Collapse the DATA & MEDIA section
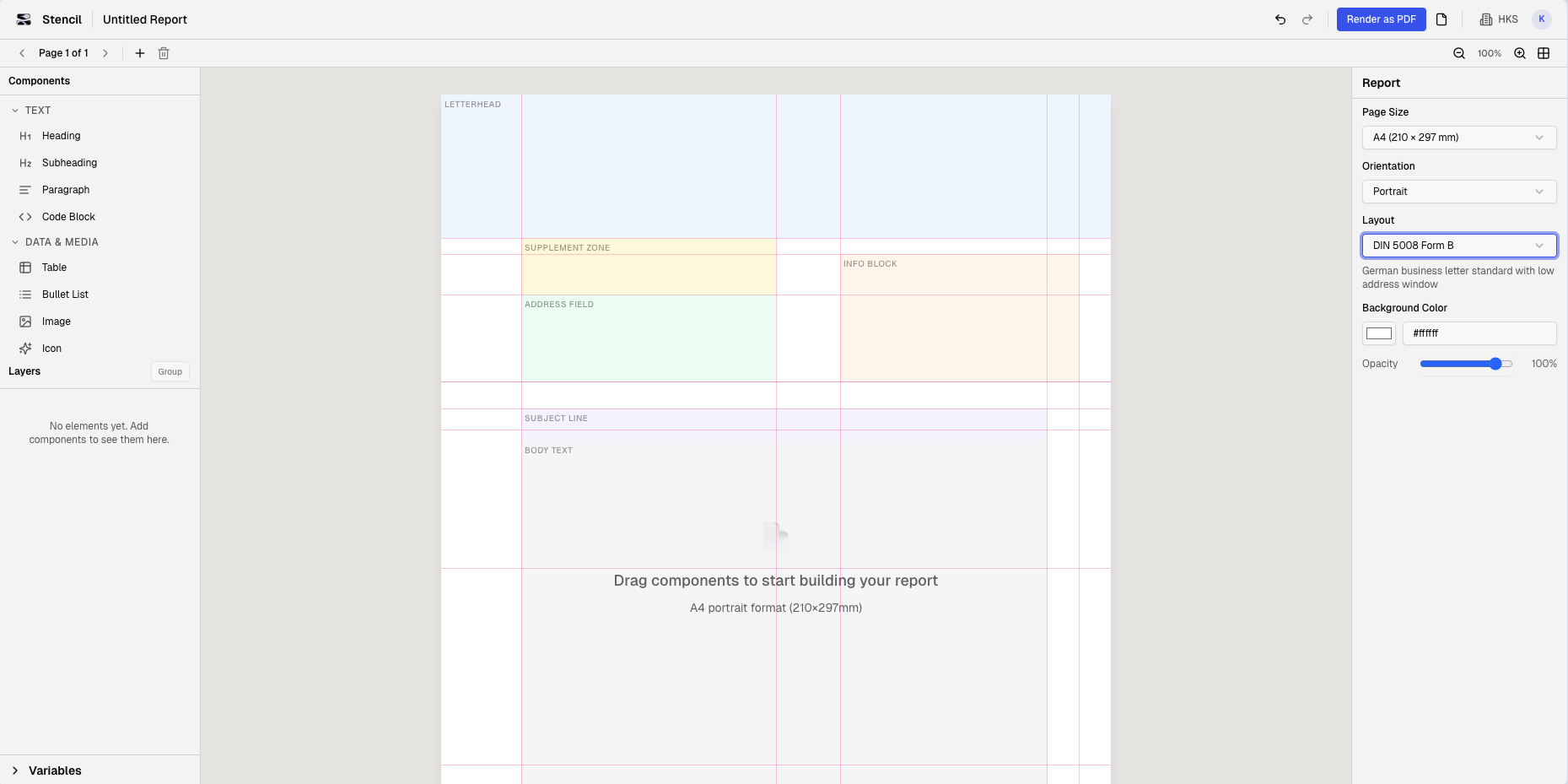 coord(14,242)
